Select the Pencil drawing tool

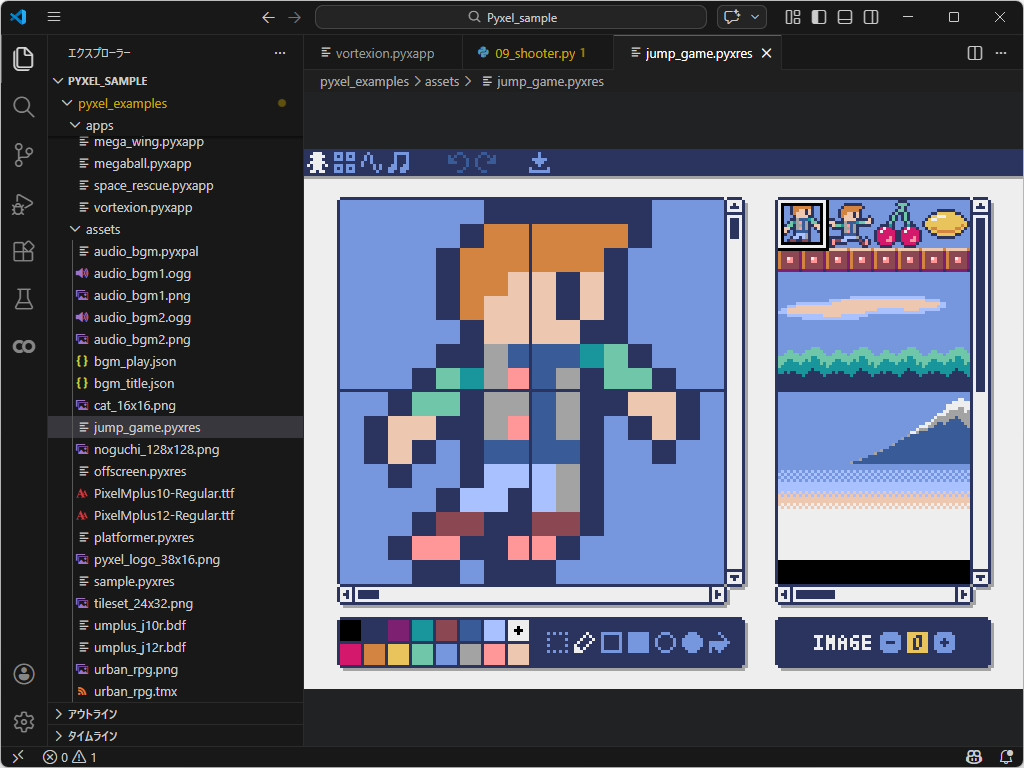585,644
